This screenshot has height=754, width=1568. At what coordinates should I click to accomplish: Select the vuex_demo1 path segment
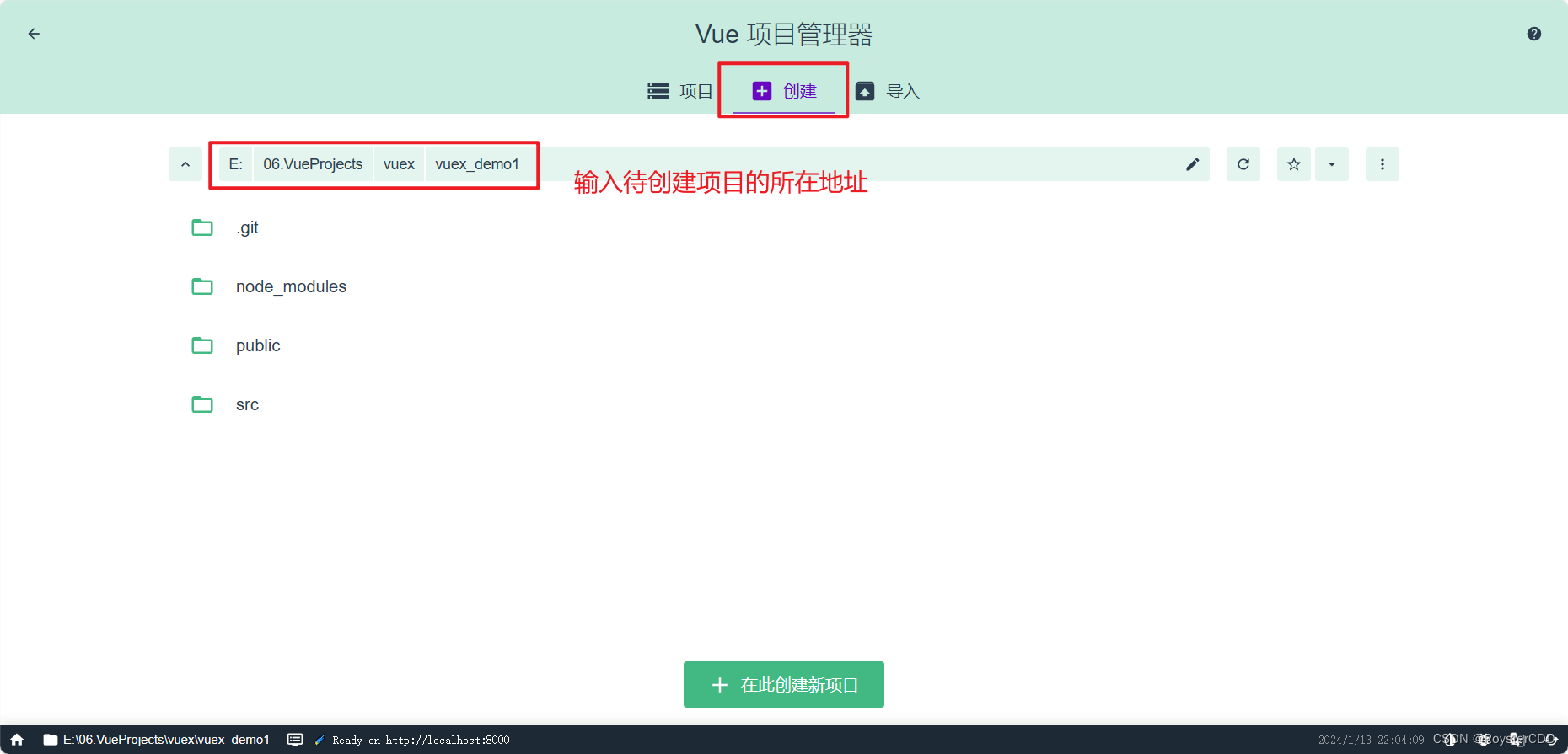pyautogui.click(x=477, y=164)
